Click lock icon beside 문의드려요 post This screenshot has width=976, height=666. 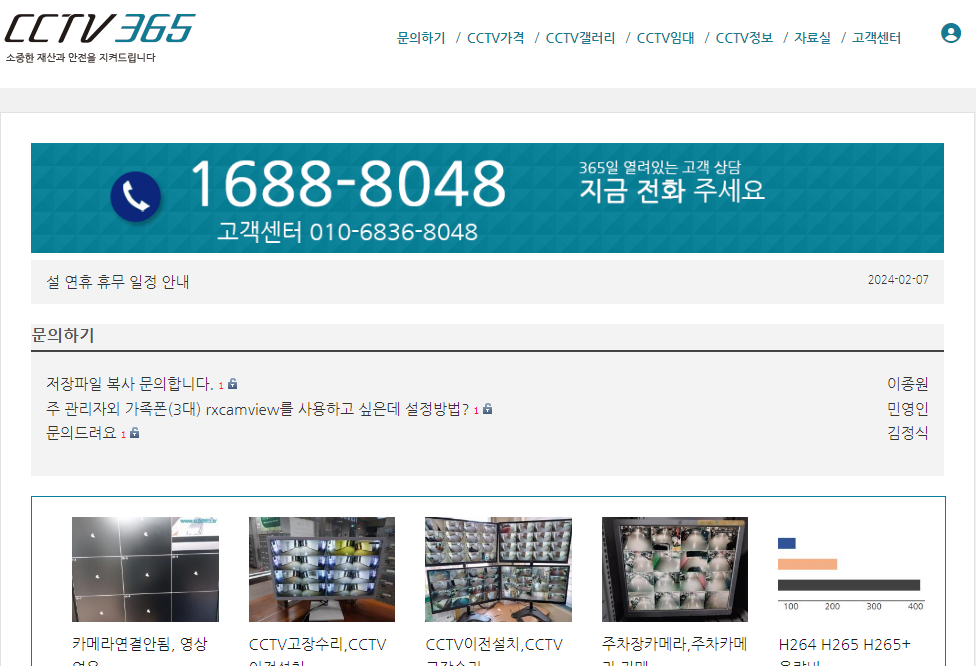pos(135,433)
